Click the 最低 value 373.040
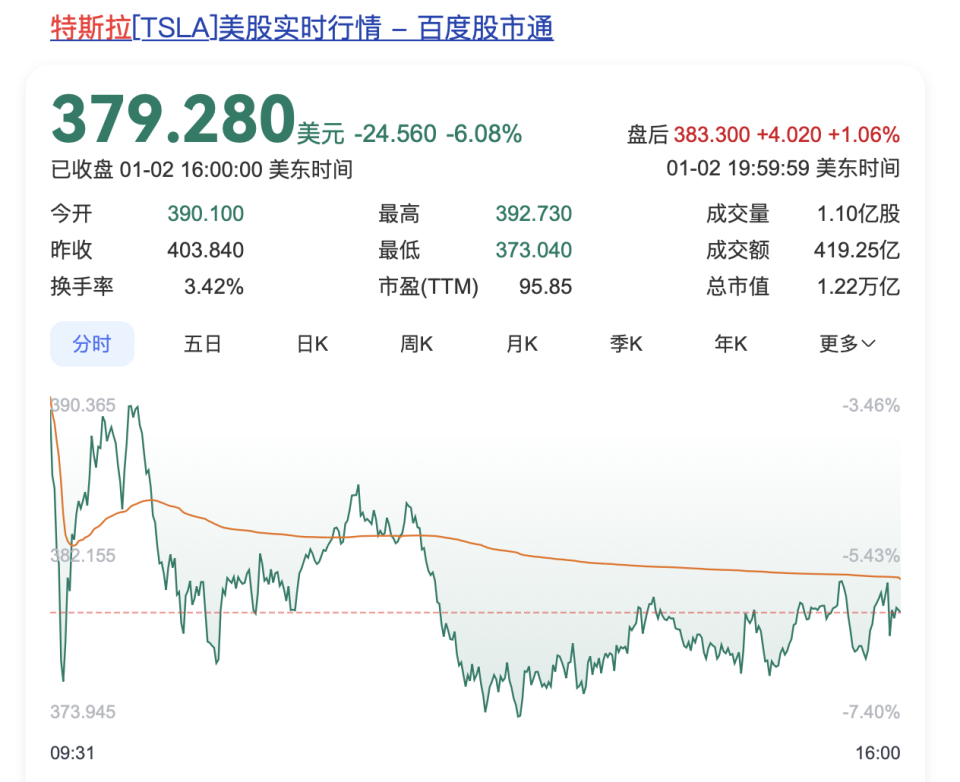Screen dimensions: 960x782 (x=534, y=250)
